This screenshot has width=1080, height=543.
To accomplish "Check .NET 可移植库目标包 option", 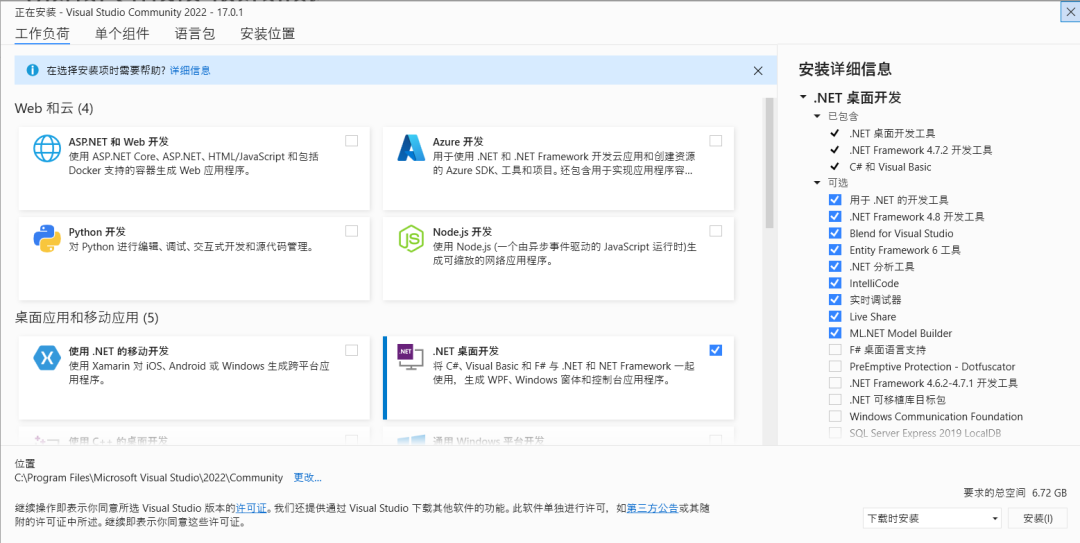I will (x=835, y=400).
